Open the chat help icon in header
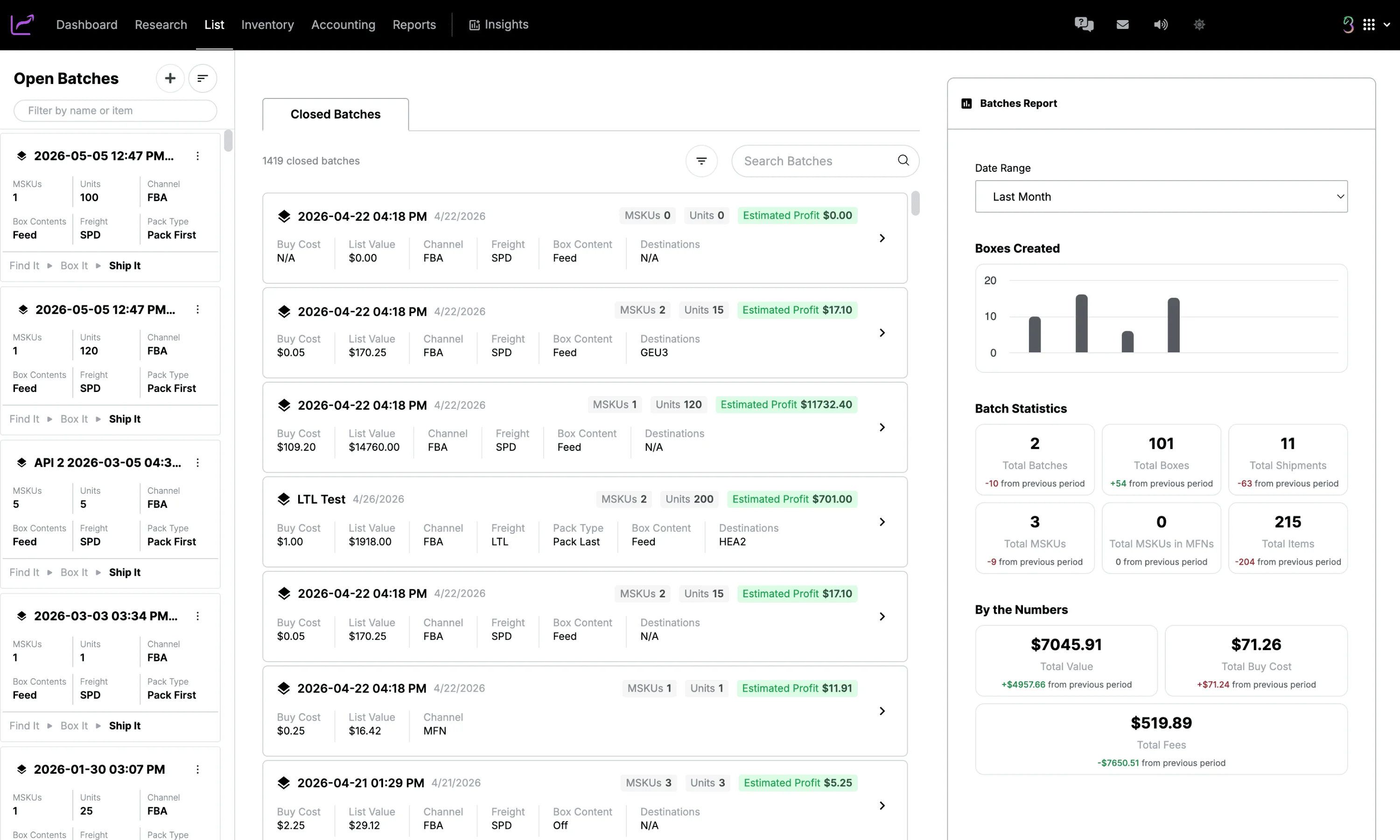Image resolution: width=1400 pixels, height=840 pixels. pyautogui.click(x=1084, y=24)
